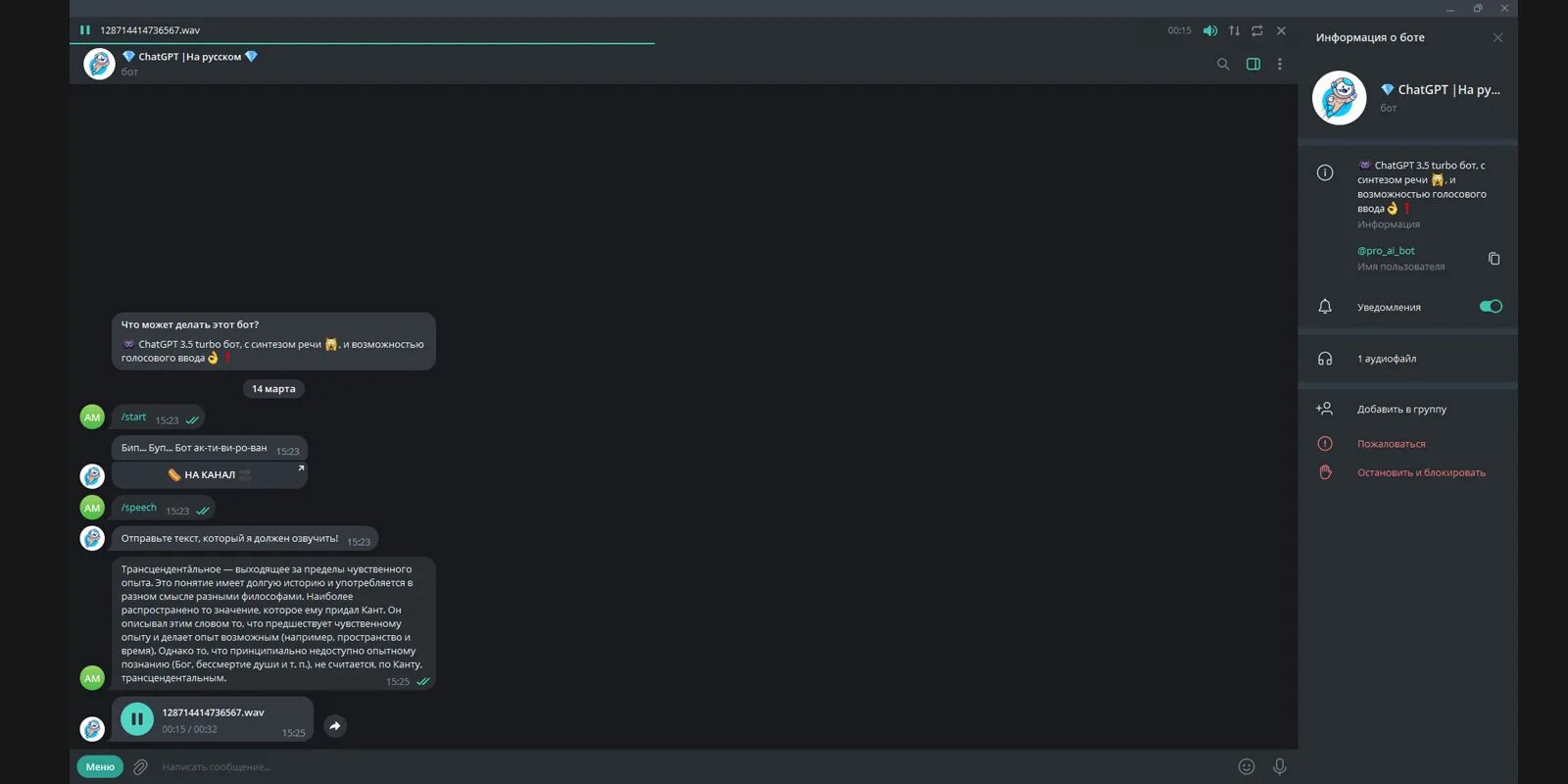Click the Отправьте текст bot message
The height and width of the screenshot is (784, 1568).
pos(244,539)
